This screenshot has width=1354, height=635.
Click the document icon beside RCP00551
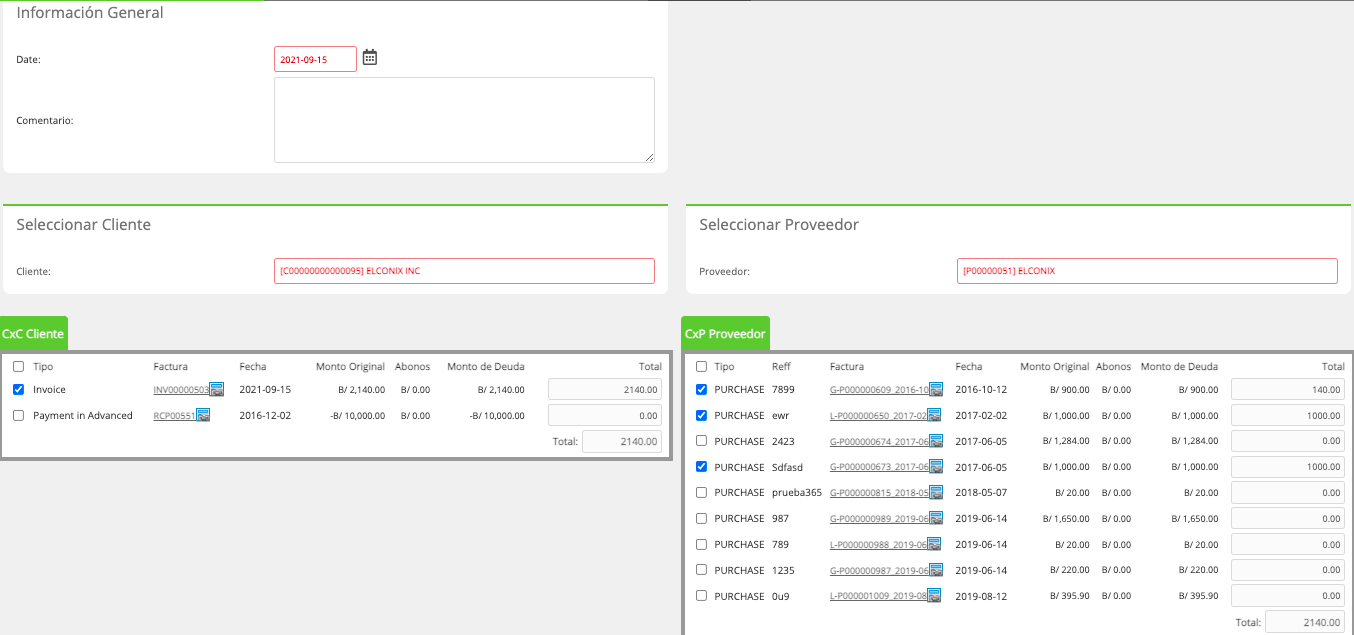point(203,416)
